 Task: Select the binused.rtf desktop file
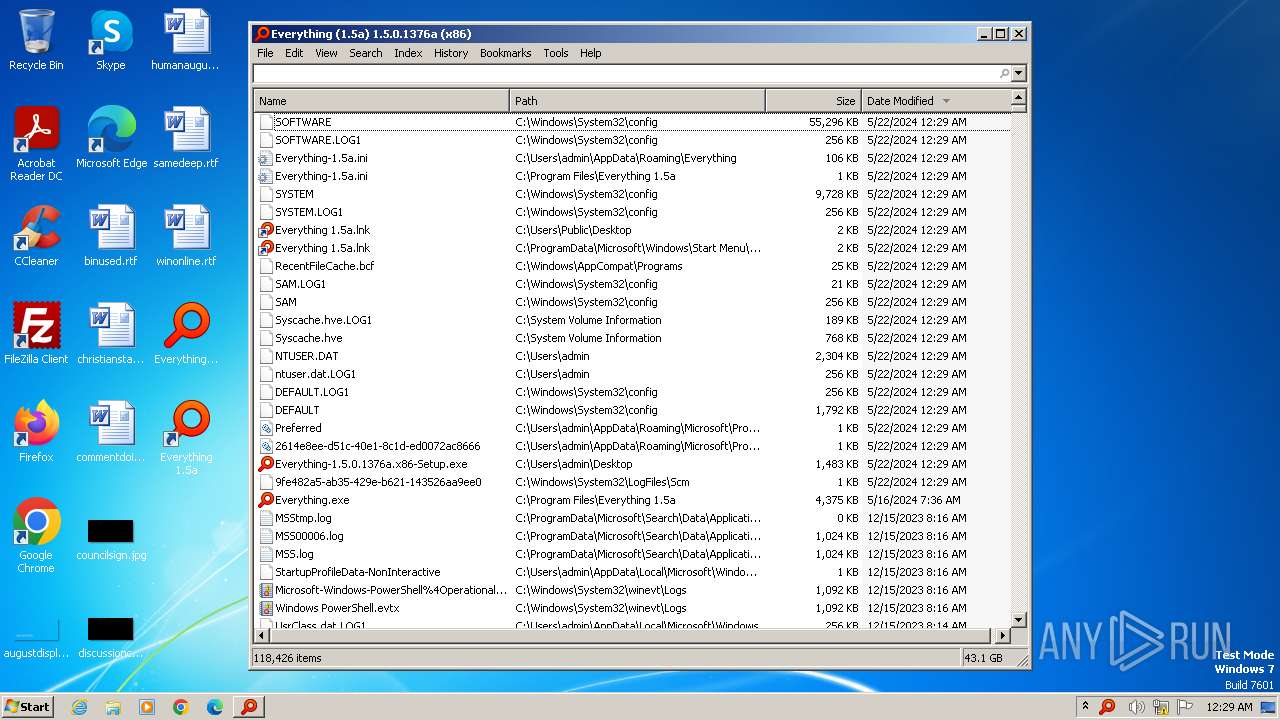[111, 236]
